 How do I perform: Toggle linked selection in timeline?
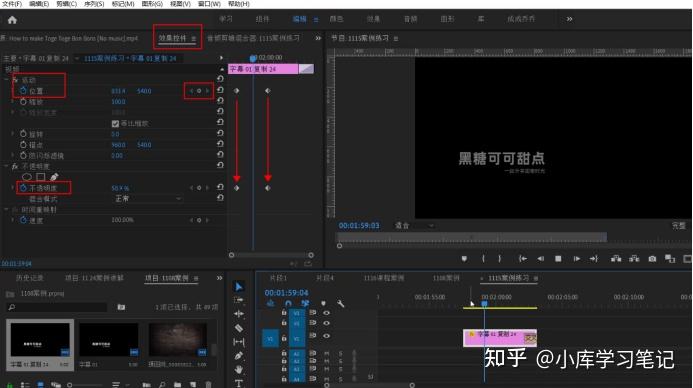(x=305, y=304)
